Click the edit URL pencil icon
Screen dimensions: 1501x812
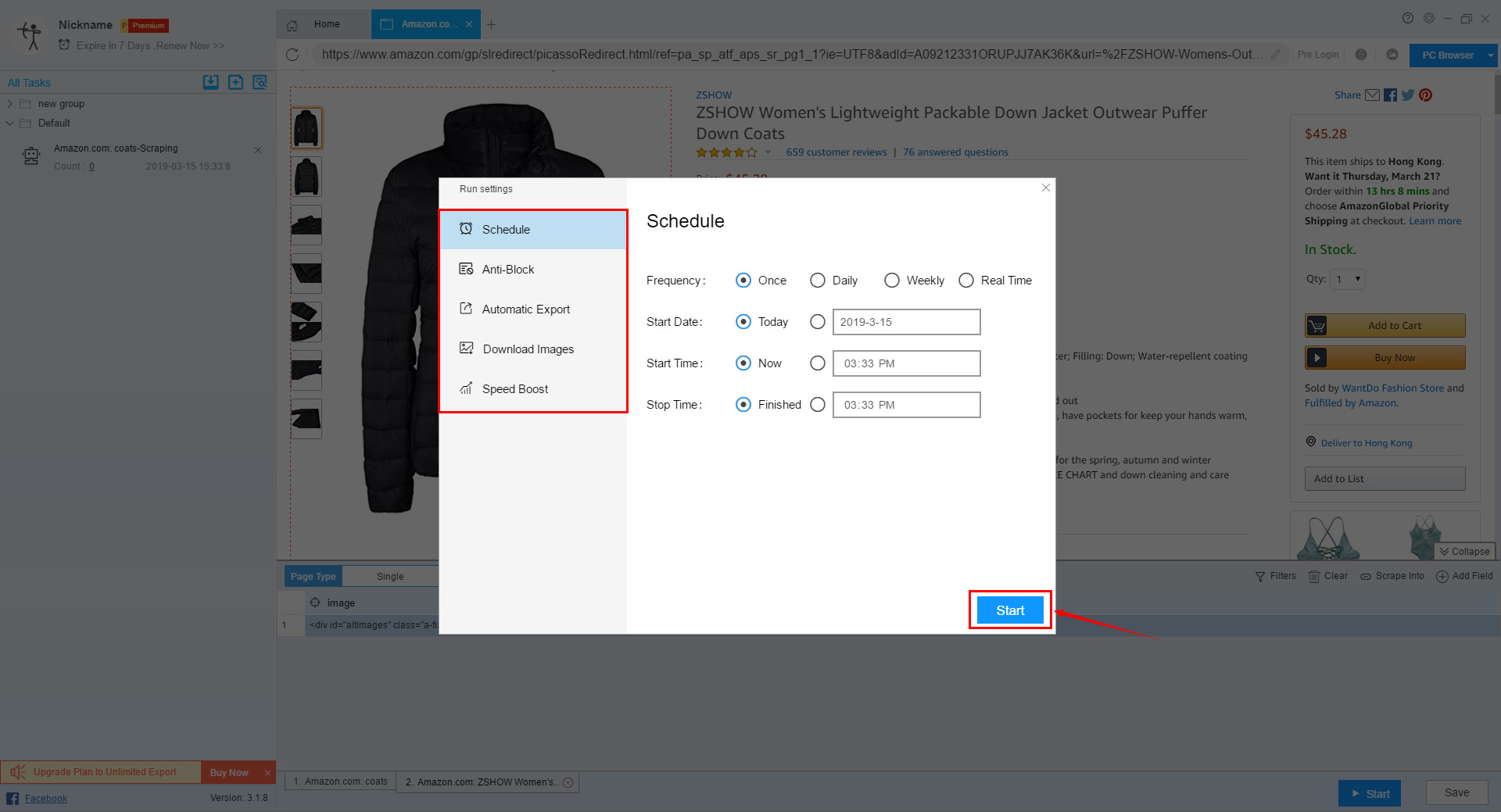(x=1276, y=55)
